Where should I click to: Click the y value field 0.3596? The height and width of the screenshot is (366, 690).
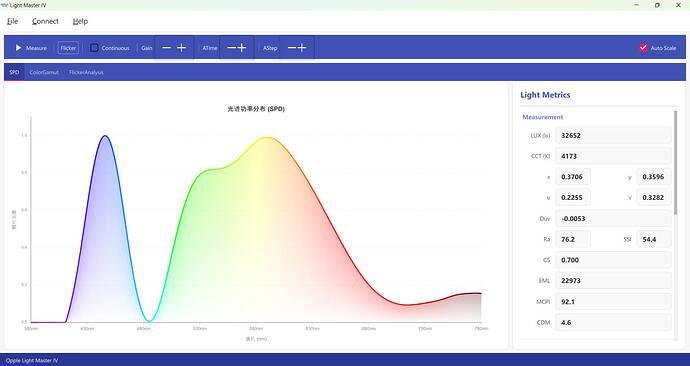(654, 177)
